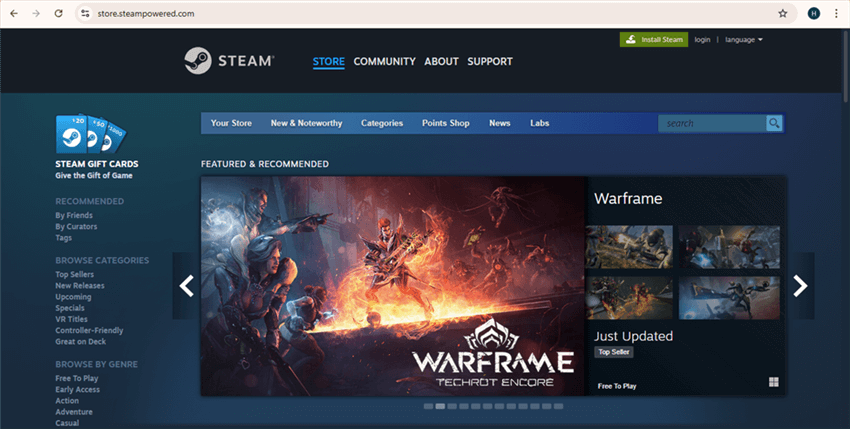The image size is (850, 429).
Task: Expand Categories menu
Action: click(x=382, y=123)
